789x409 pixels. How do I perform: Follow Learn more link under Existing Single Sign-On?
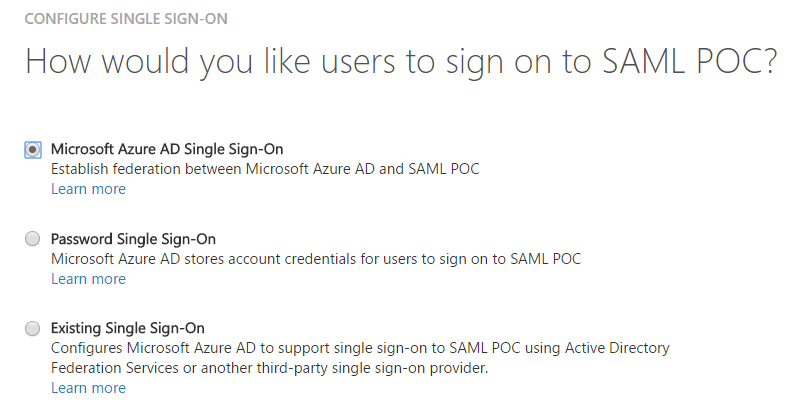(x=88, y=388)
